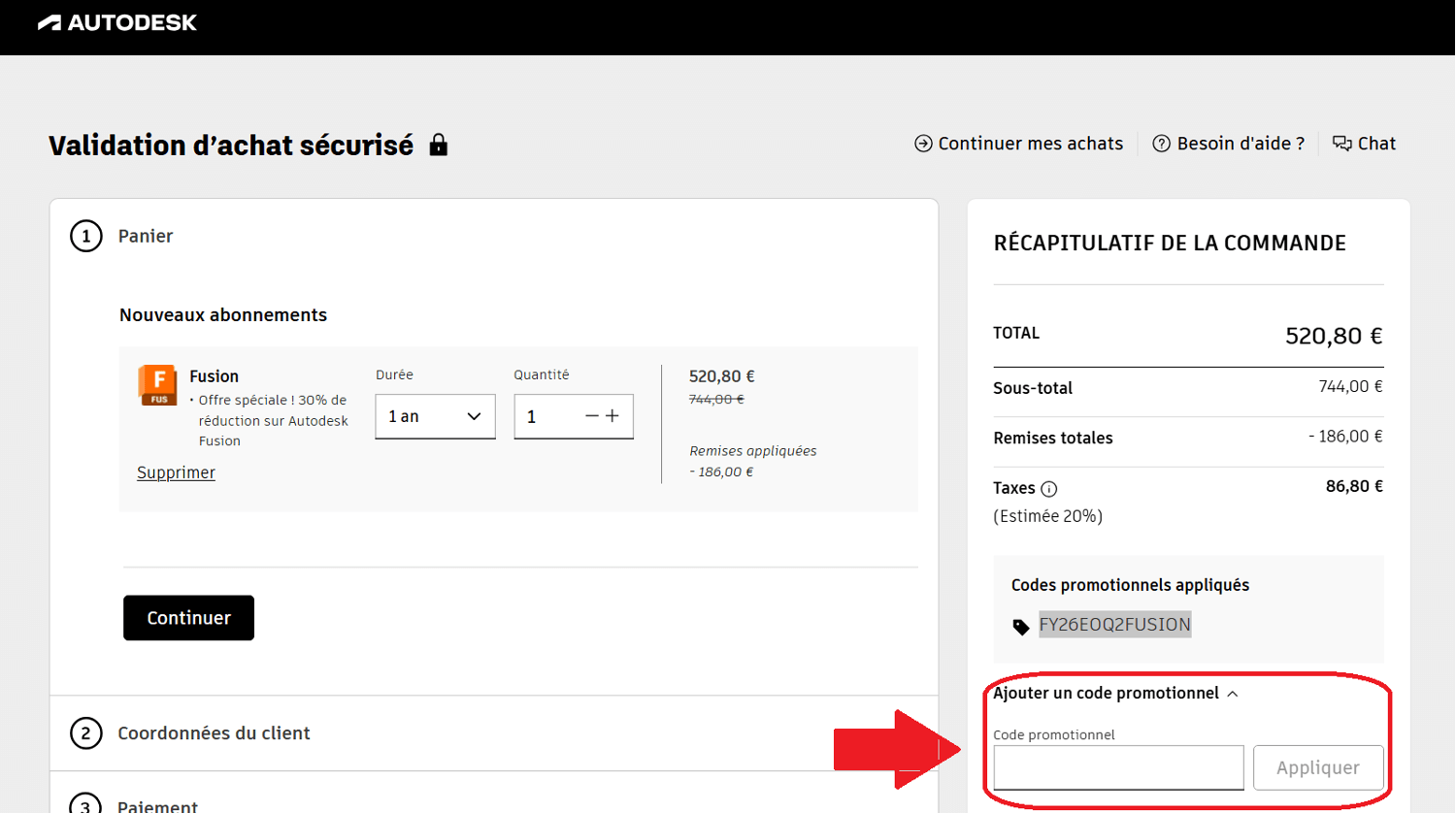Click the Taxes info icon
The width and height of the screenshot is (1456, 813).
pyautogui.click(x=1049, y=489)
